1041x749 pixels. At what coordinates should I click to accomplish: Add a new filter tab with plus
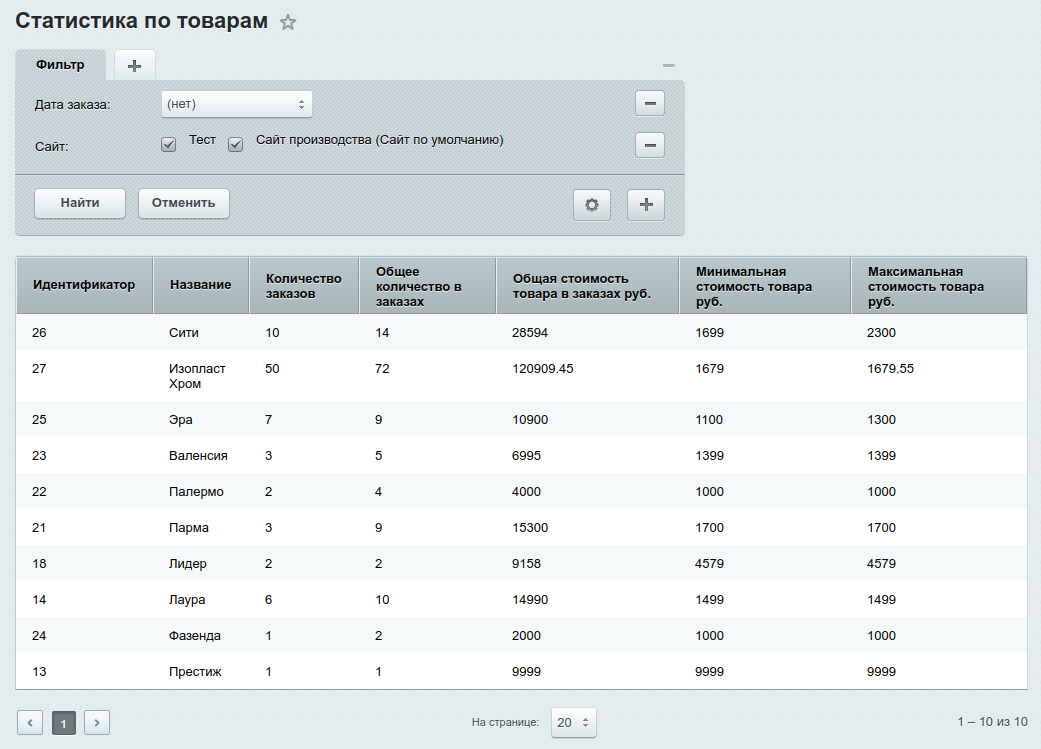click(135, 66)
